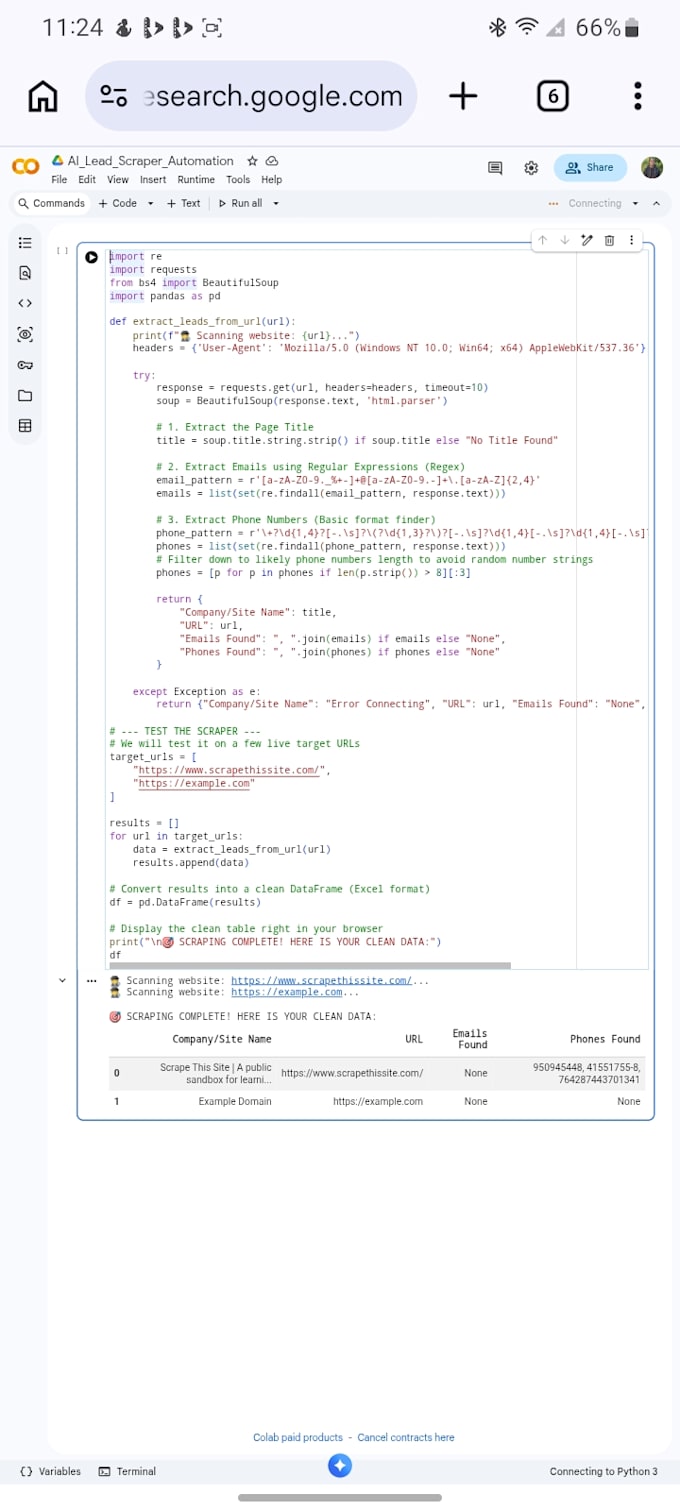This screenshot has width=680, height=1511.
Task: Add a new Code cell
Action: point(118,203)
